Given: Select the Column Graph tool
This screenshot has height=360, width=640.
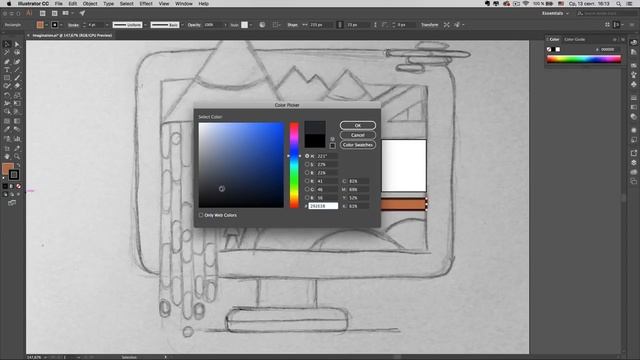Looking at the screenshot, I should click(x=17, y=139).
